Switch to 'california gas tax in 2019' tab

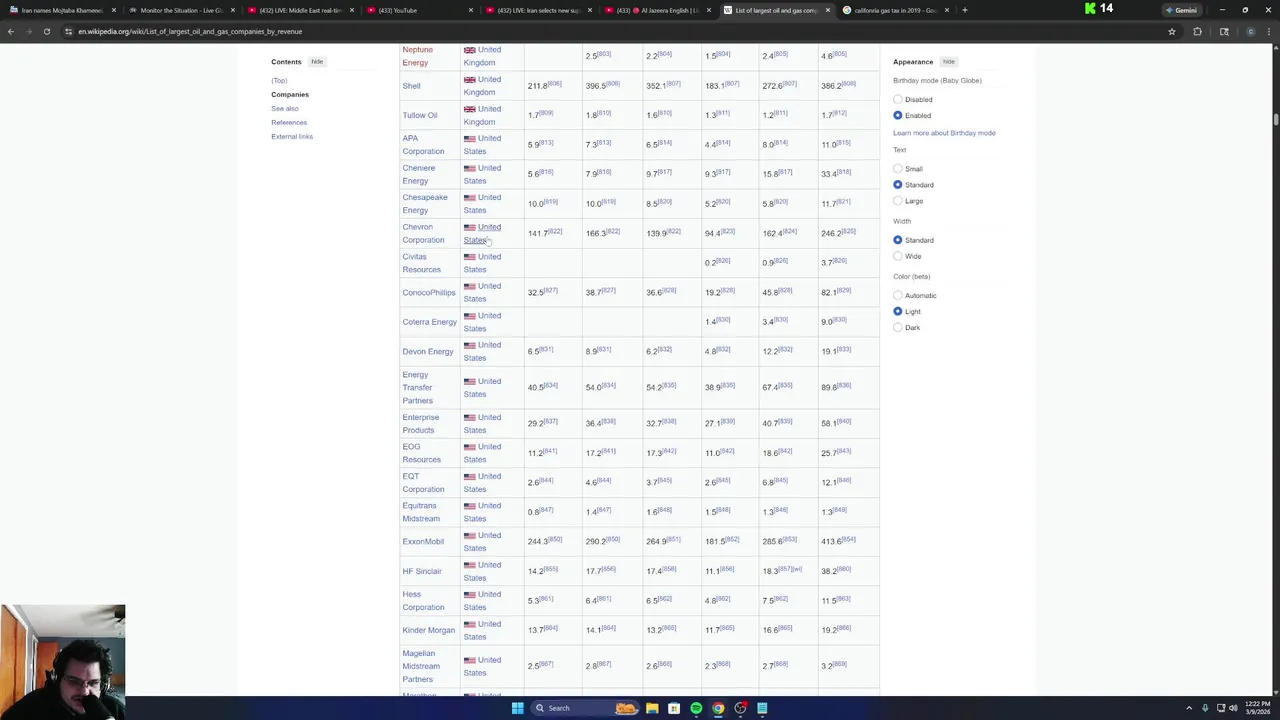[895, 10]
